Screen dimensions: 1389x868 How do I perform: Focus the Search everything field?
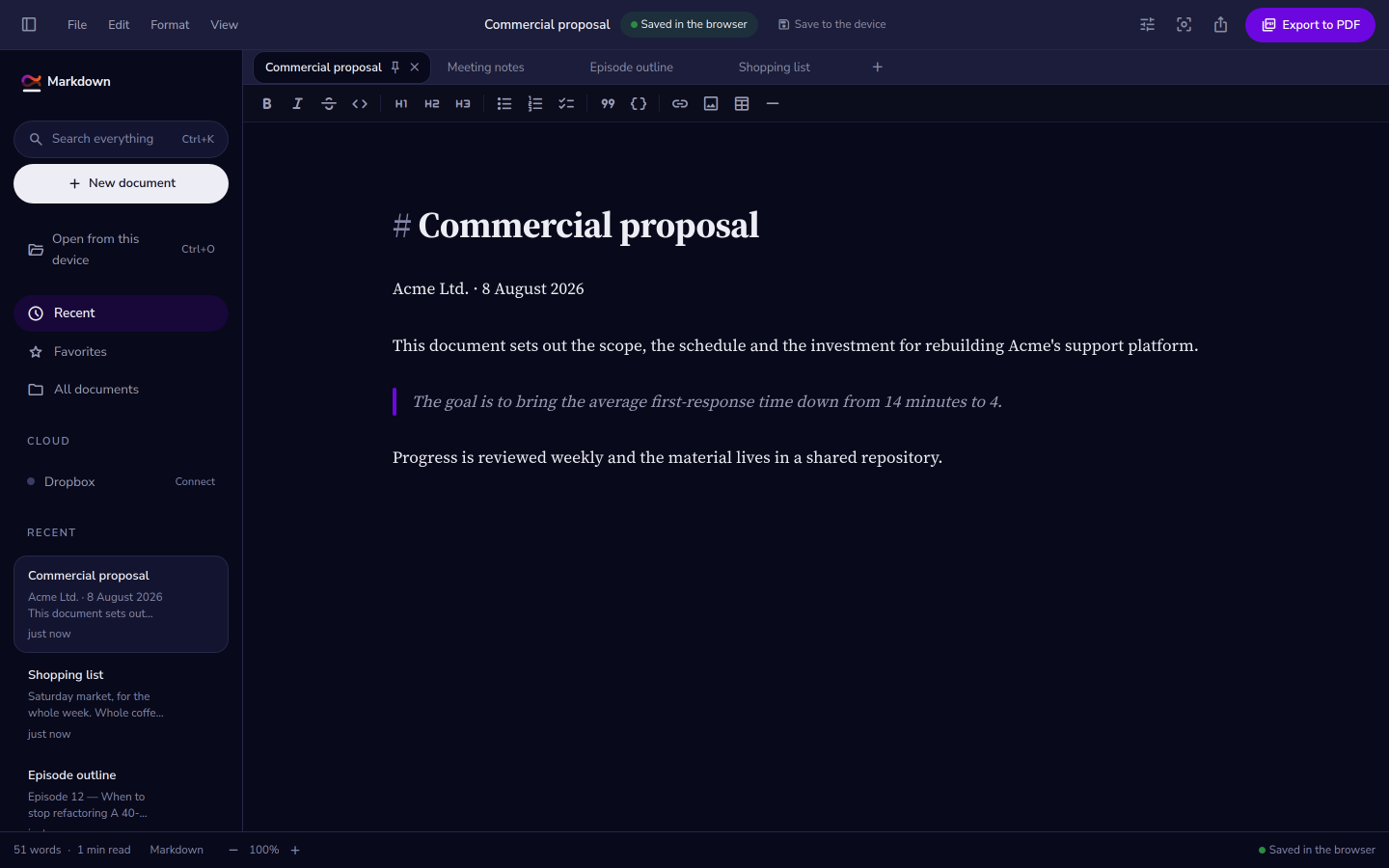pos(121,139)
